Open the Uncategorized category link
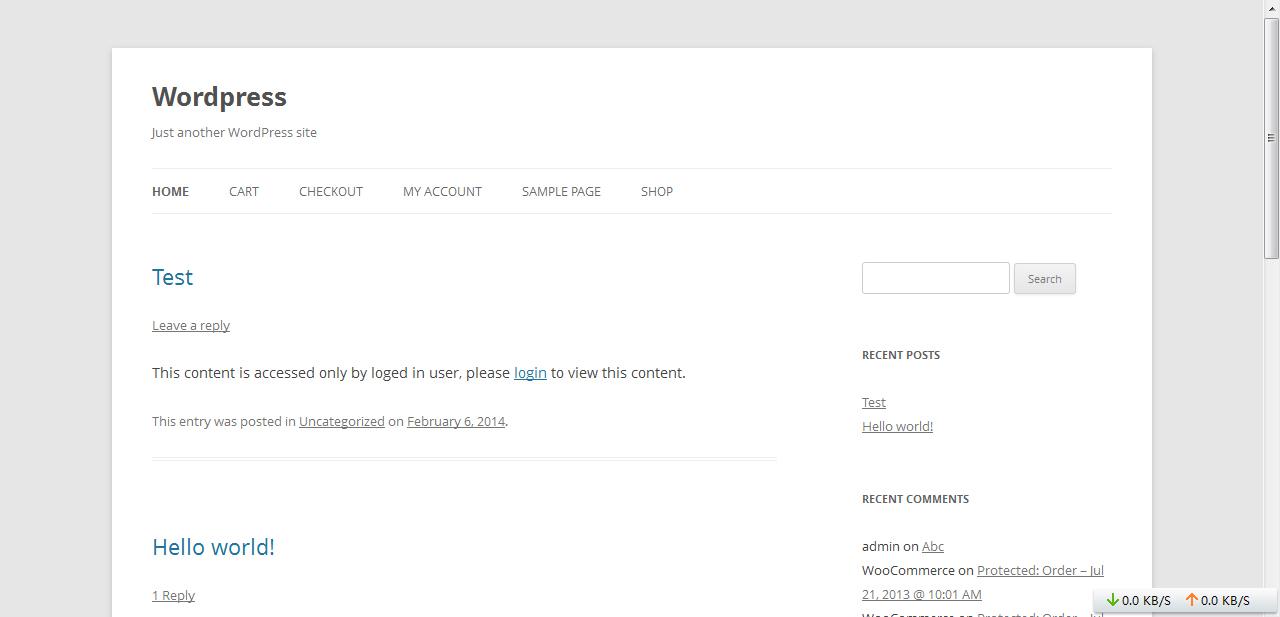The height and width of the screenshot is (617, 1280). point(342,421)
